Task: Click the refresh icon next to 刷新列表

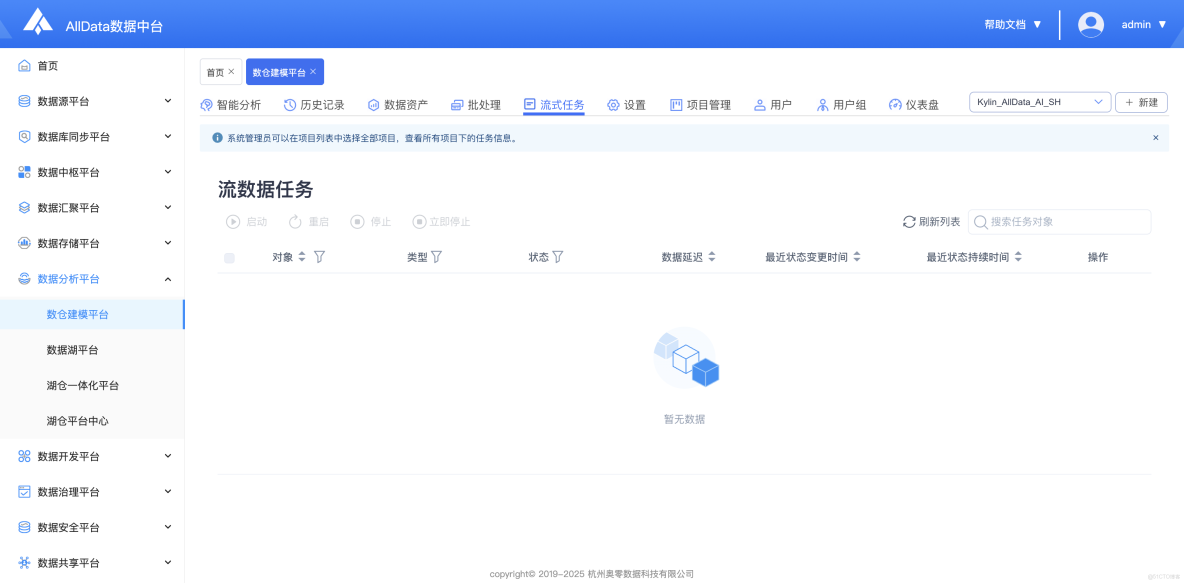Action: [x=909, y=221]
